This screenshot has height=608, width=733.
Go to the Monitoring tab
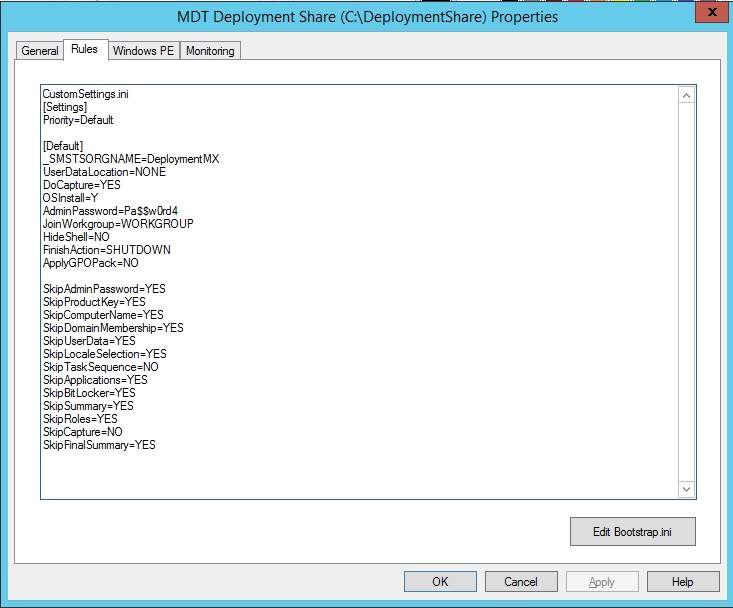click(x=210, y=51)
